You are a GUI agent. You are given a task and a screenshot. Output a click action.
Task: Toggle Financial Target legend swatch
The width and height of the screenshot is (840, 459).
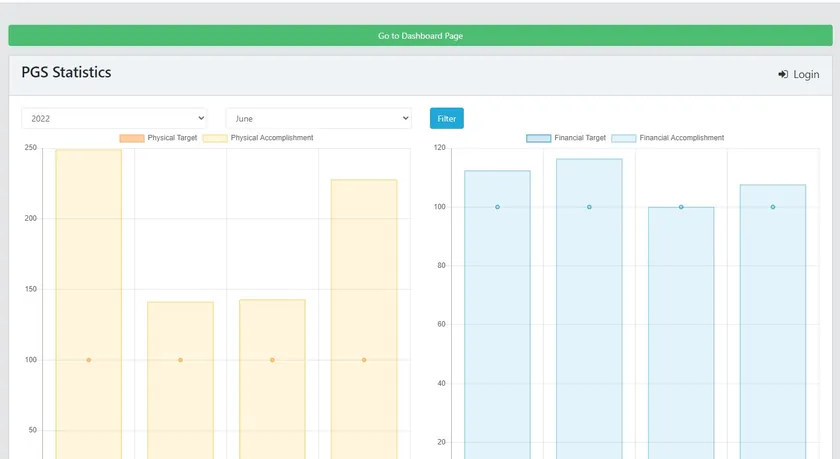(538, 138)
